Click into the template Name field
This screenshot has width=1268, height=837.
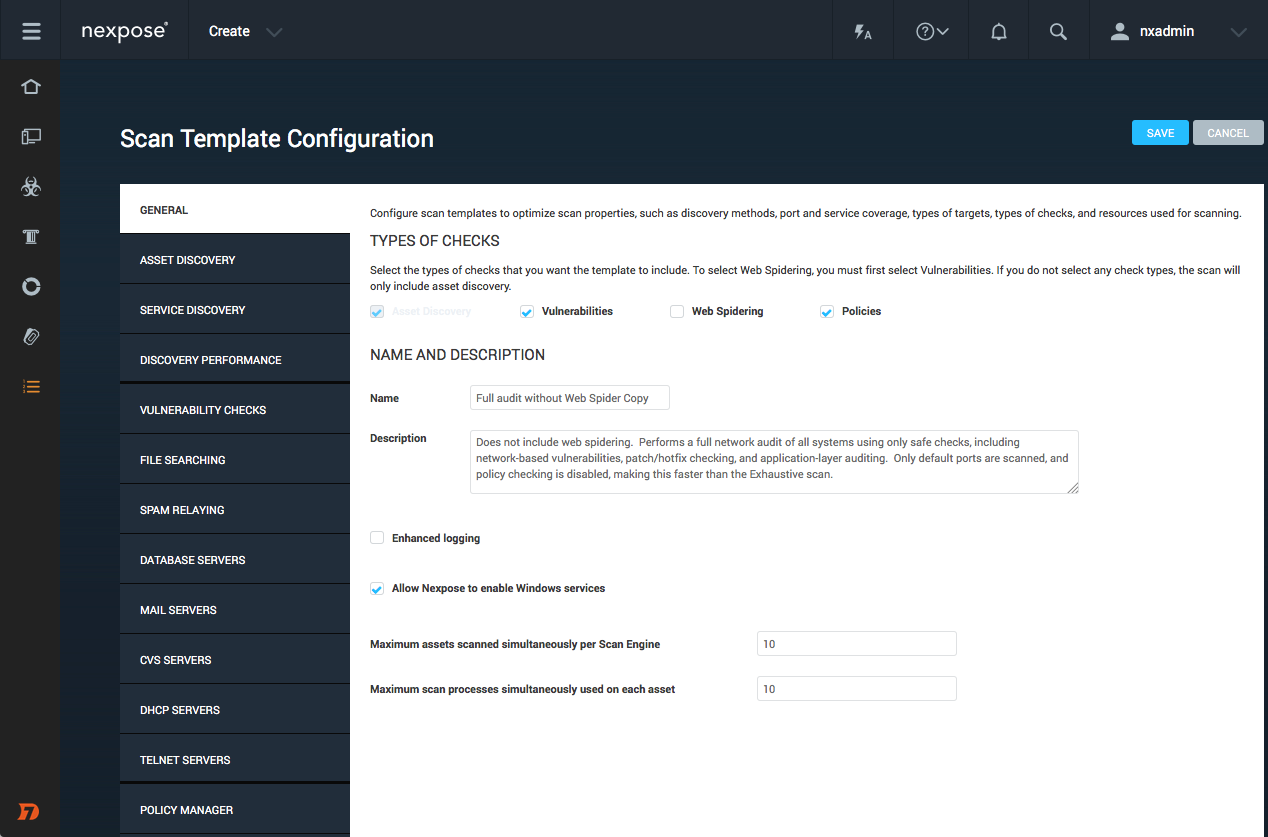[x=569, y=398]
